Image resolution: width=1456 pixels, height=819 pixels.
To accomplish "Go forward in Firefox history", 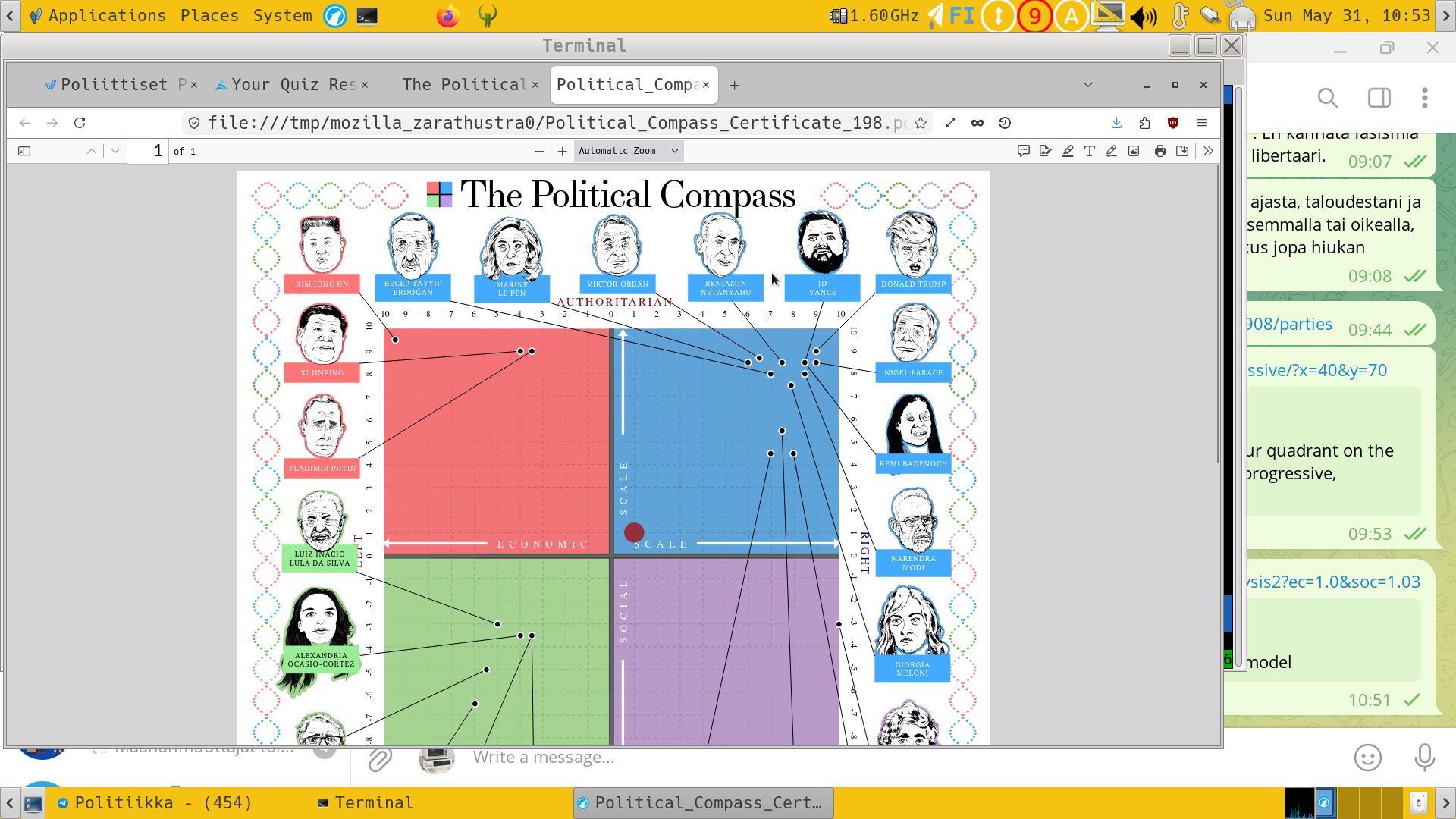I will (x=52, y=123).
